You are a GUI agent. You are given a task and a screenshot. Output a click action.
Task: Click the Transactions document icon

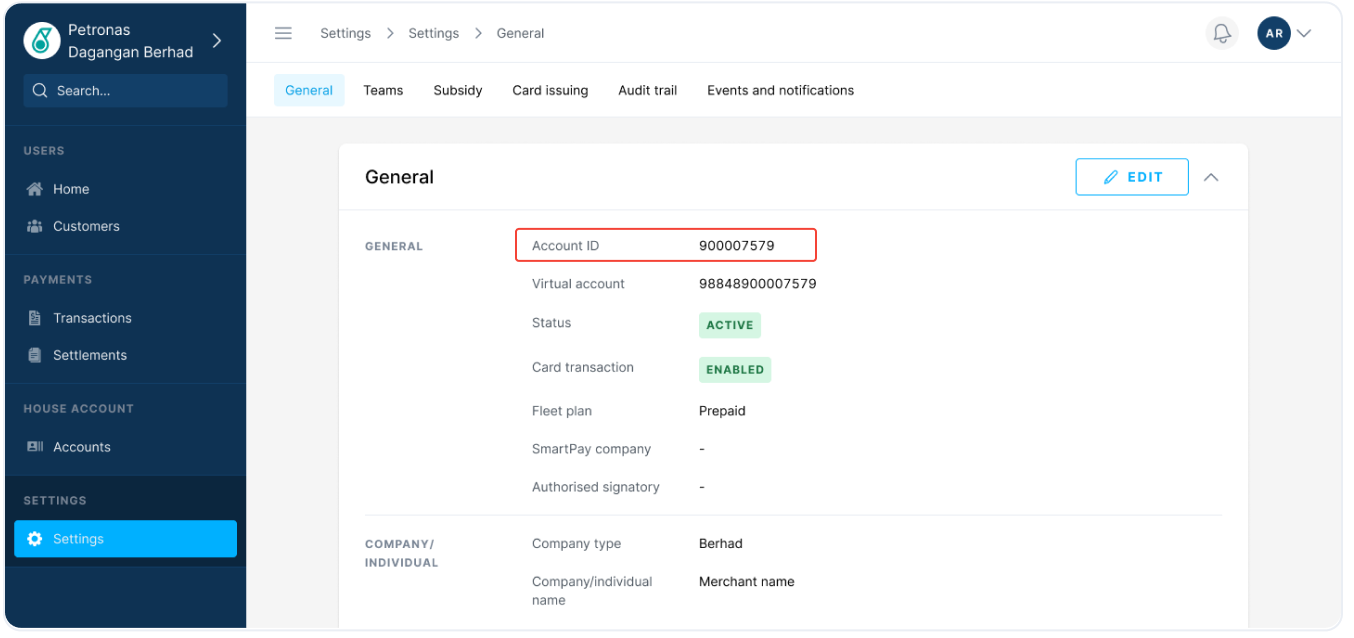coord(35,318)
